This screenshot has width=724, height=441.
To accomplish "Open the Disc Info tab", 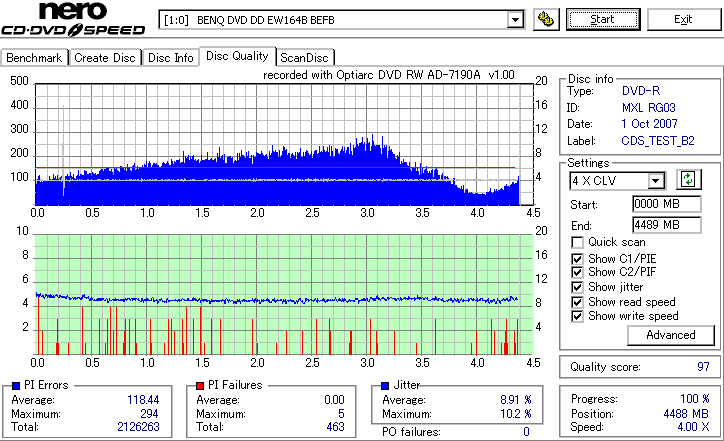I will [171, 58].
